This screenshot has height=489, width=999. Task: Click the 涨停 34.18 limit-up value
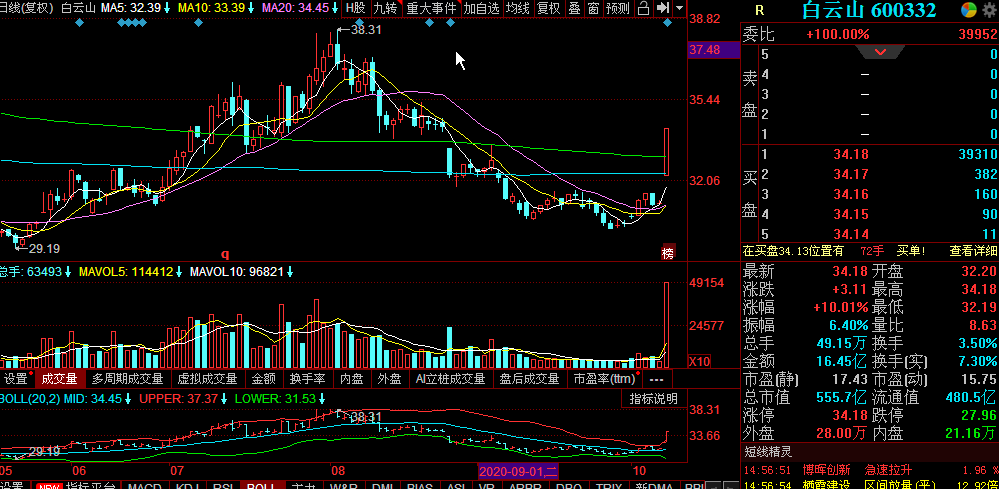tap(851, 415)
